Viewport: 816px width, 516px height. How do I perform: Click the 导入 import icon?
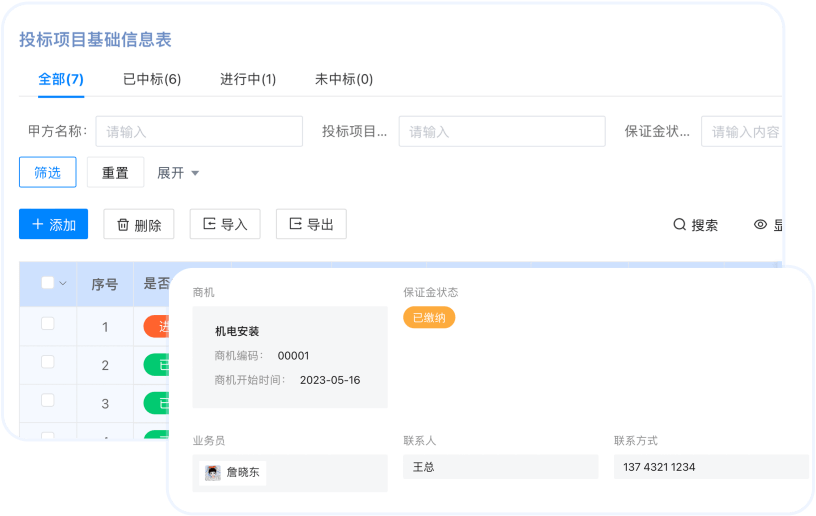coord(209,225)
